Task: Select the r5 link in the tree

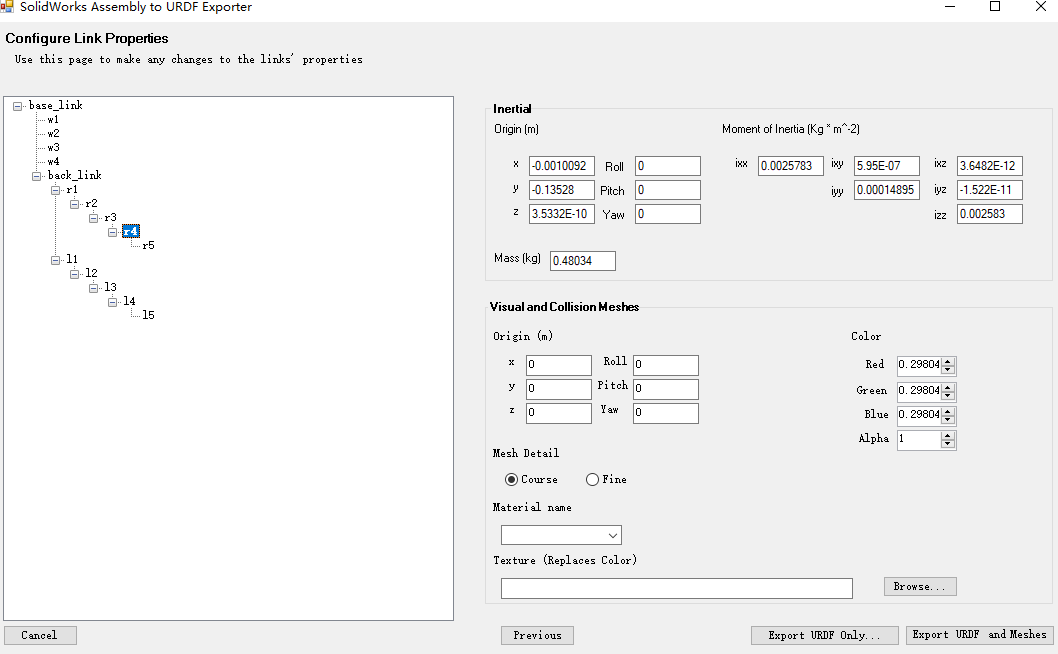Action: click(x=148, y=245)
